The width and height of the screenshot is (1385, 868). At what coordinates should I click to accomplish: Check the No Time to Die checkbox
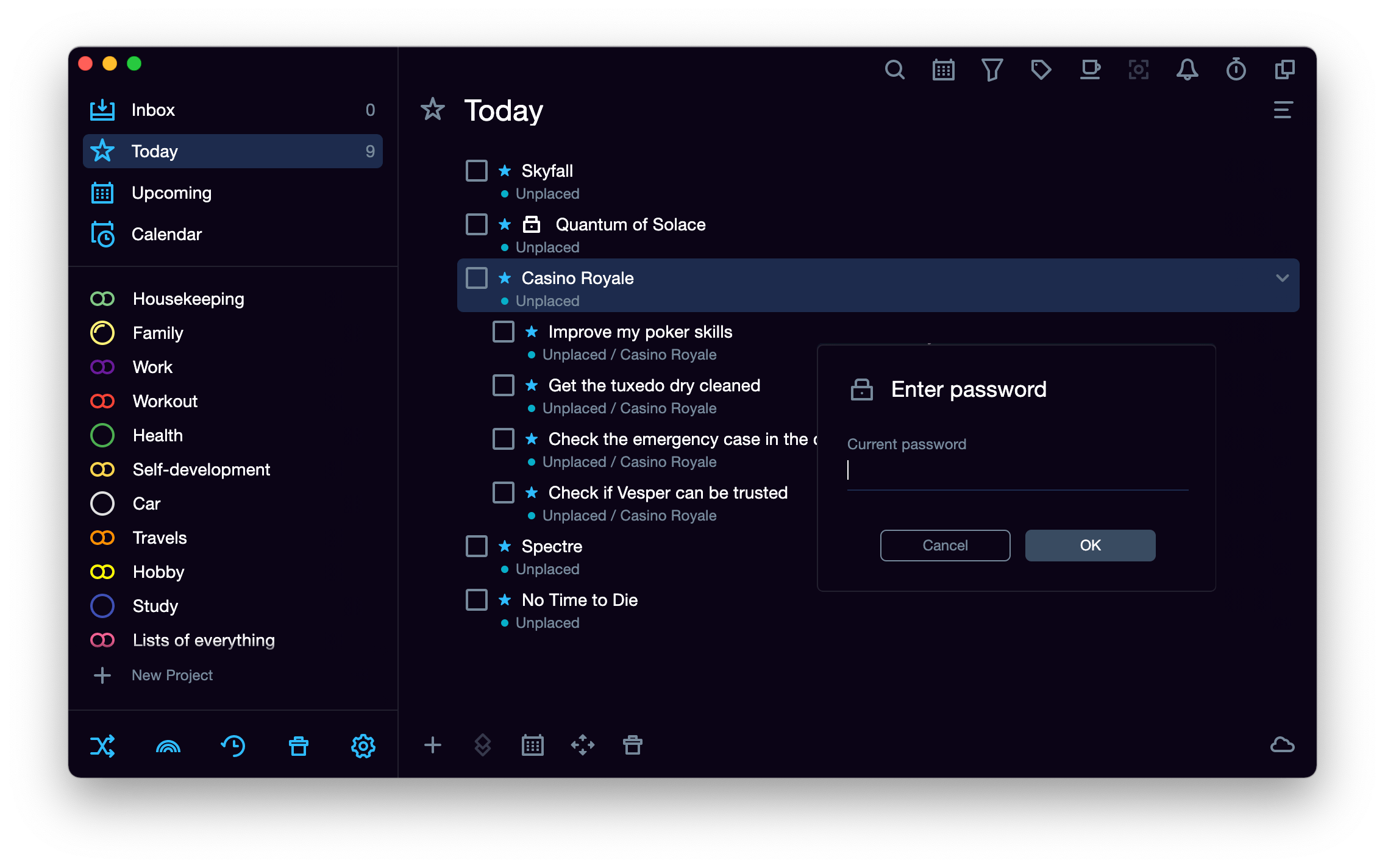coord(477,600)
